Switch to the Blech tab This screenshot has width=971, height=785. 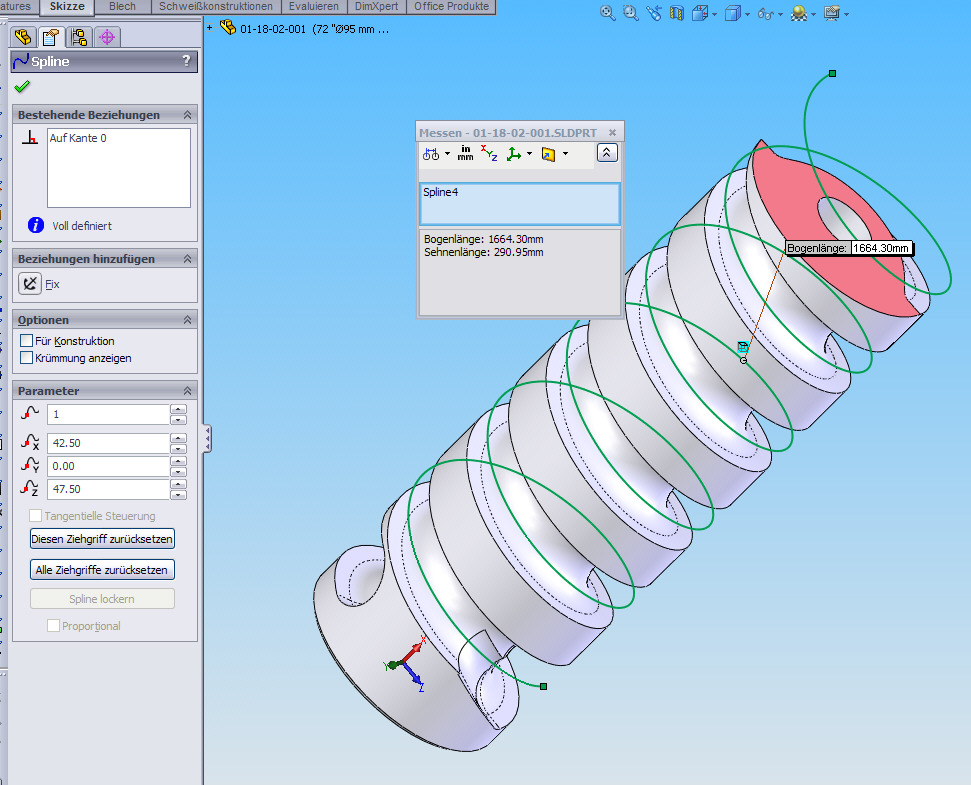coord(122,6)
